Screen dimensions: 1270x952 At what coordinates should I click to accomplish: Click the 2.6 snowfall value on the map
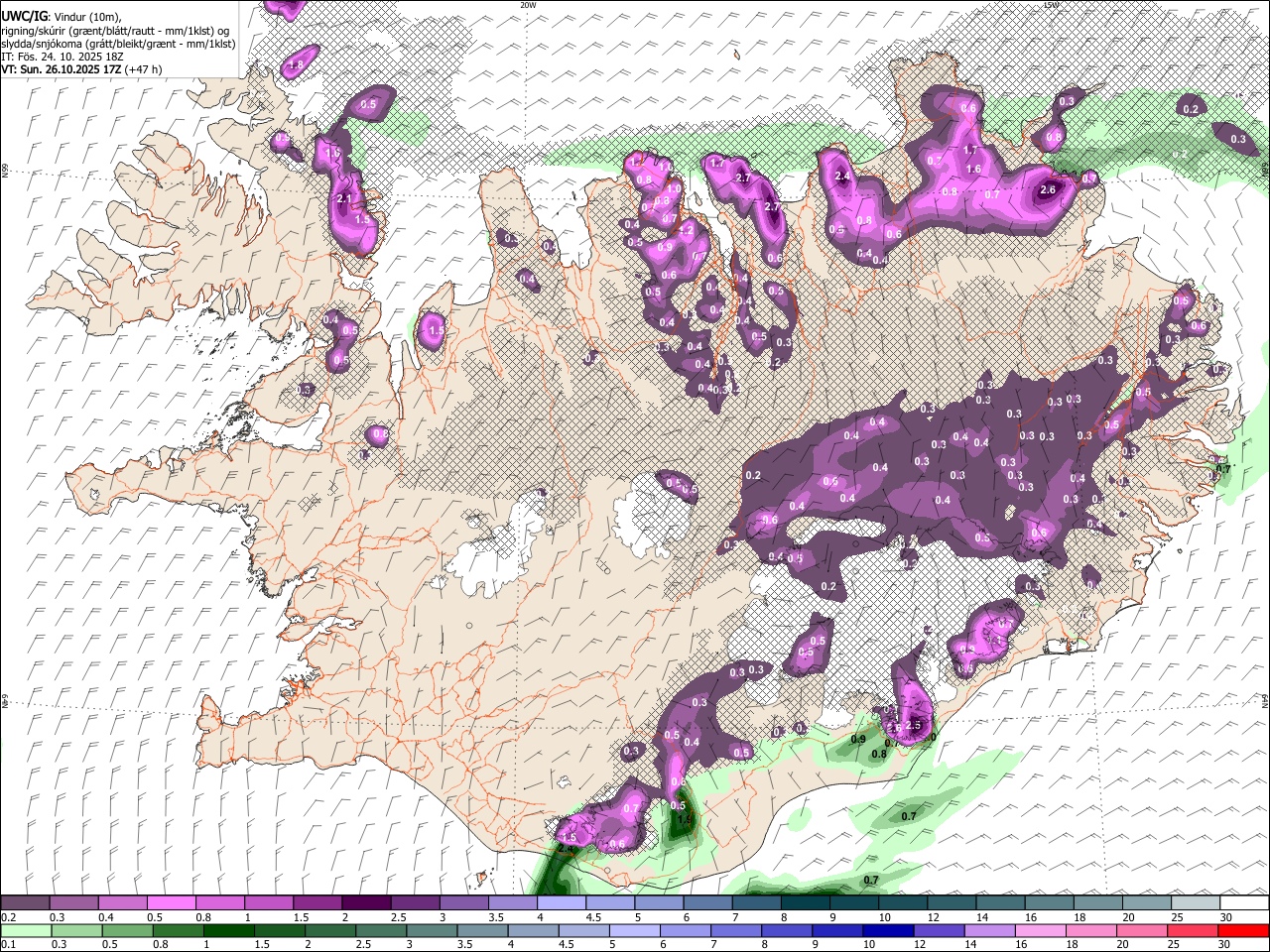click(1048, 190)
